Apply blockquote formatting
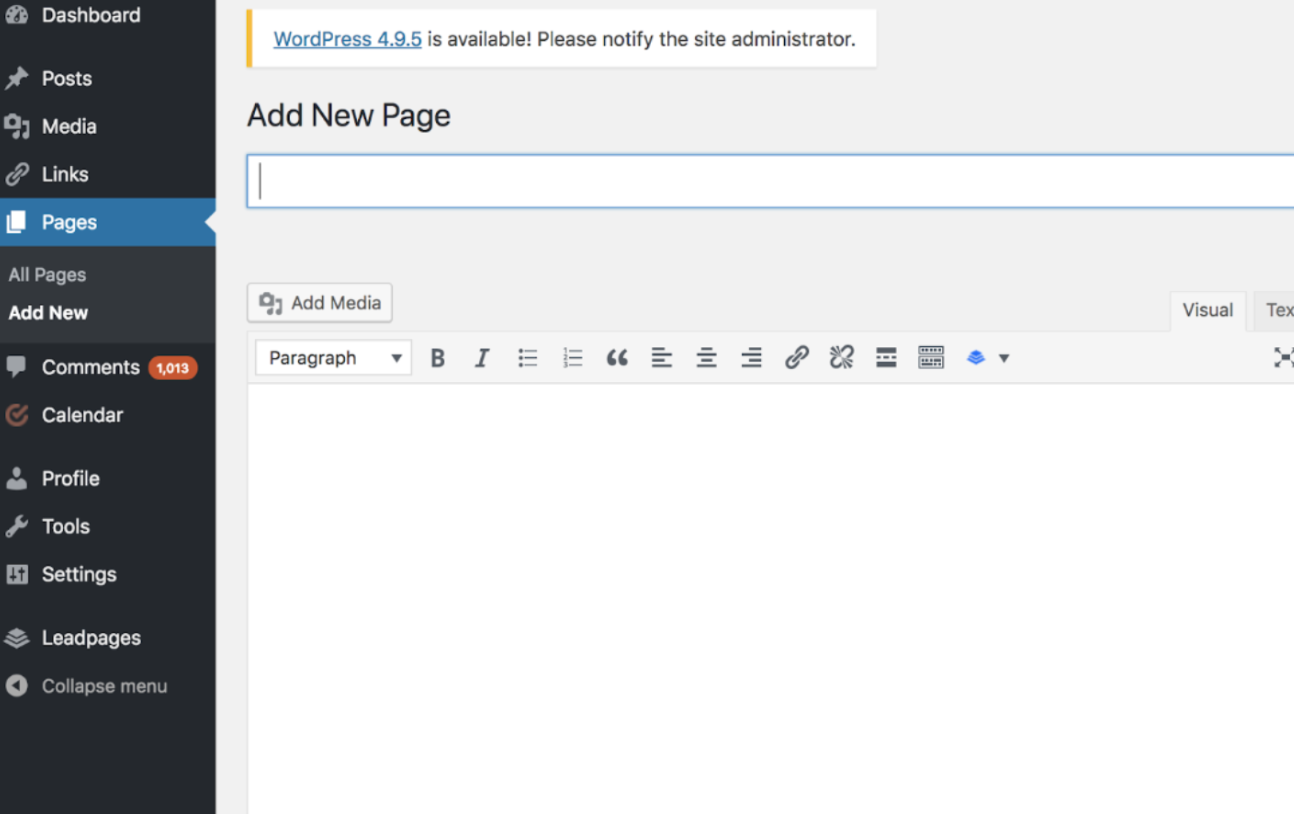Screen dimensions: 1294x814 pos(617,358)
